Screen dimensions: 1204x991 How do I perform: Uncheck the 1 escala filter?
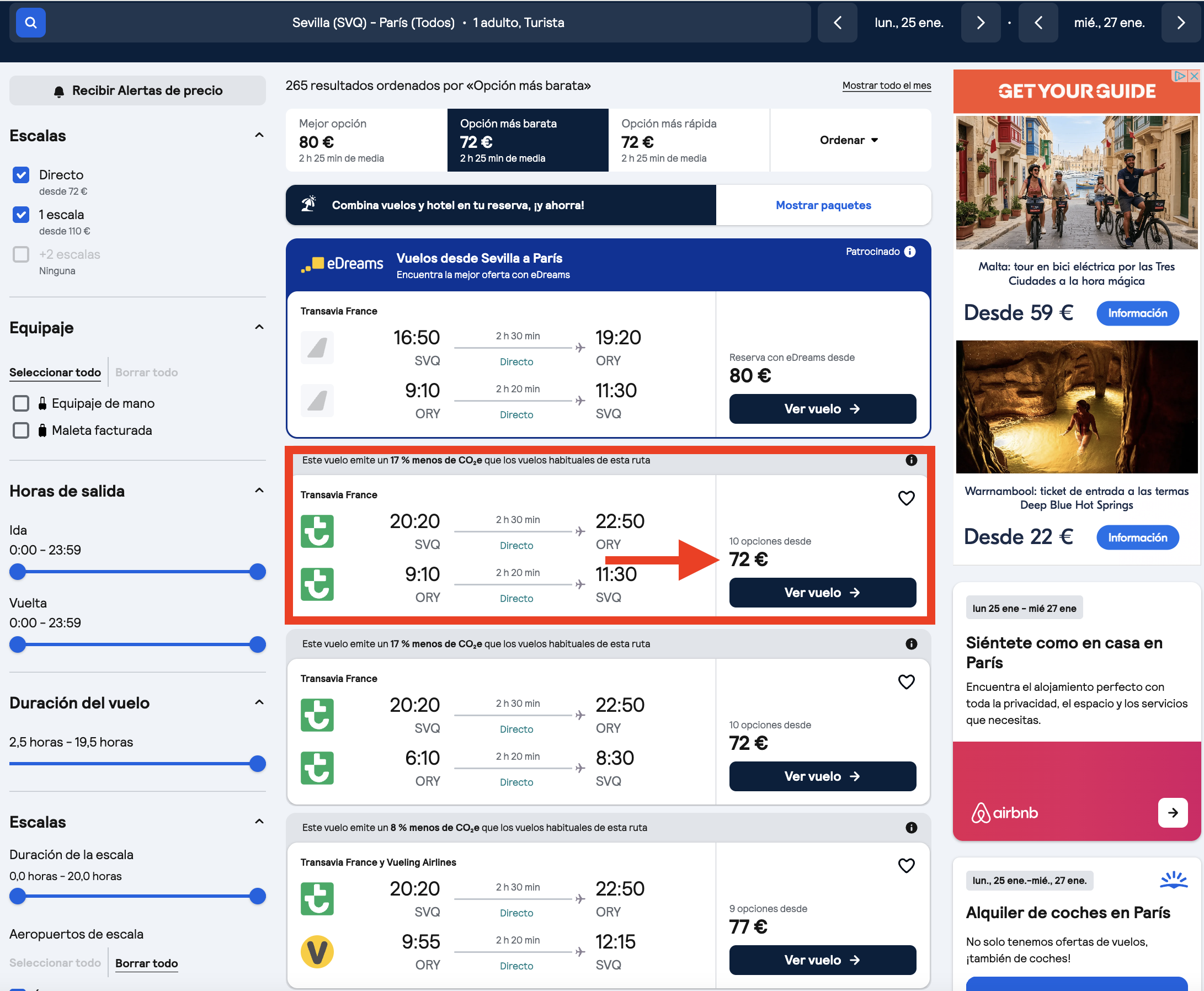pyautogui.click(x=21, y=215)
